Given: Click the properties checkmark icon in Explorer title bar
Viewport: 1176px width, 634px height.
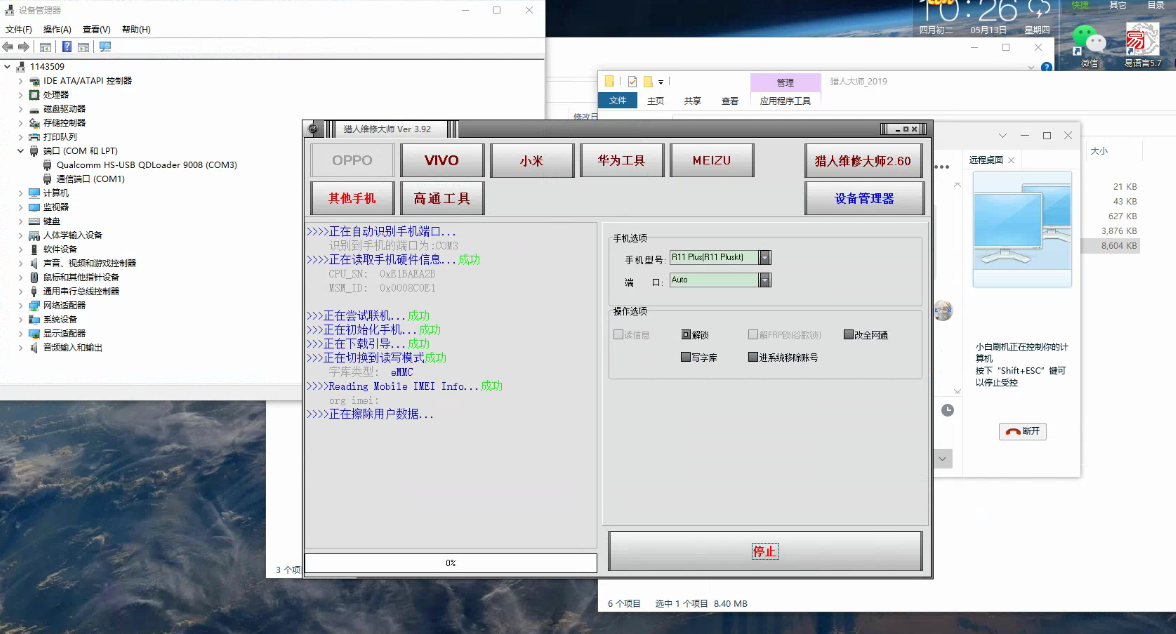Looking at the screenshot, I should 632,81.
